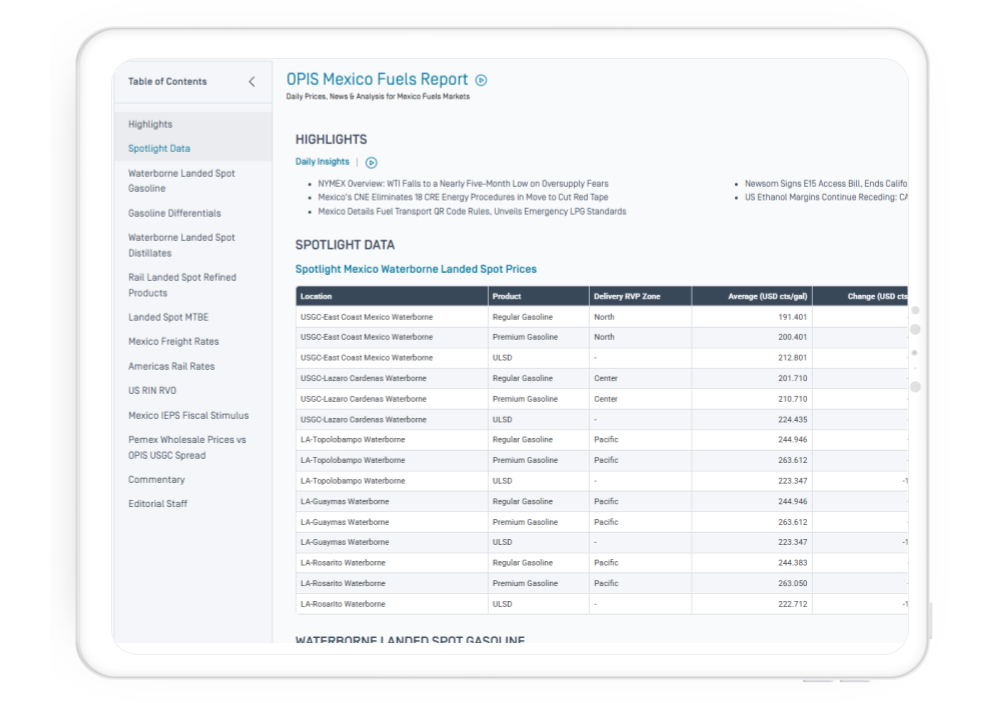Navigate to Rail Landed Spot Refined Products

(182, 285)
